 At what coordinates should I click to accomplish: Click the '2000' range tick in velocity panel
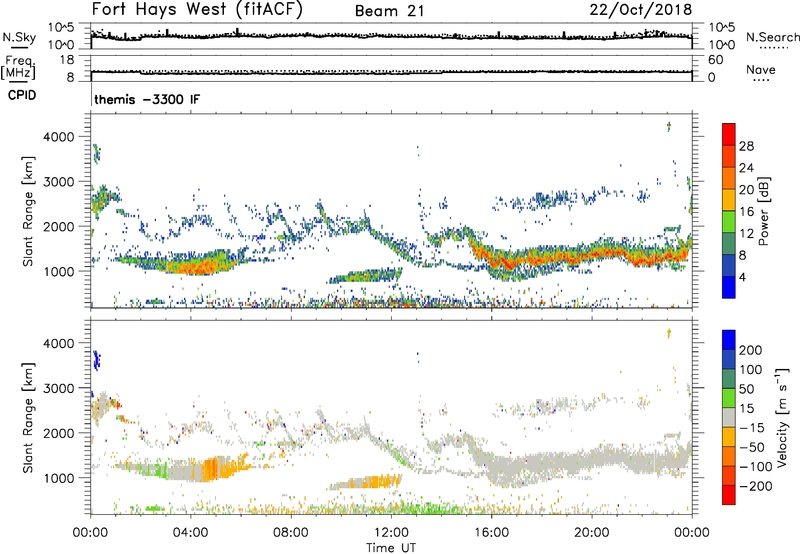click(59, 433)
